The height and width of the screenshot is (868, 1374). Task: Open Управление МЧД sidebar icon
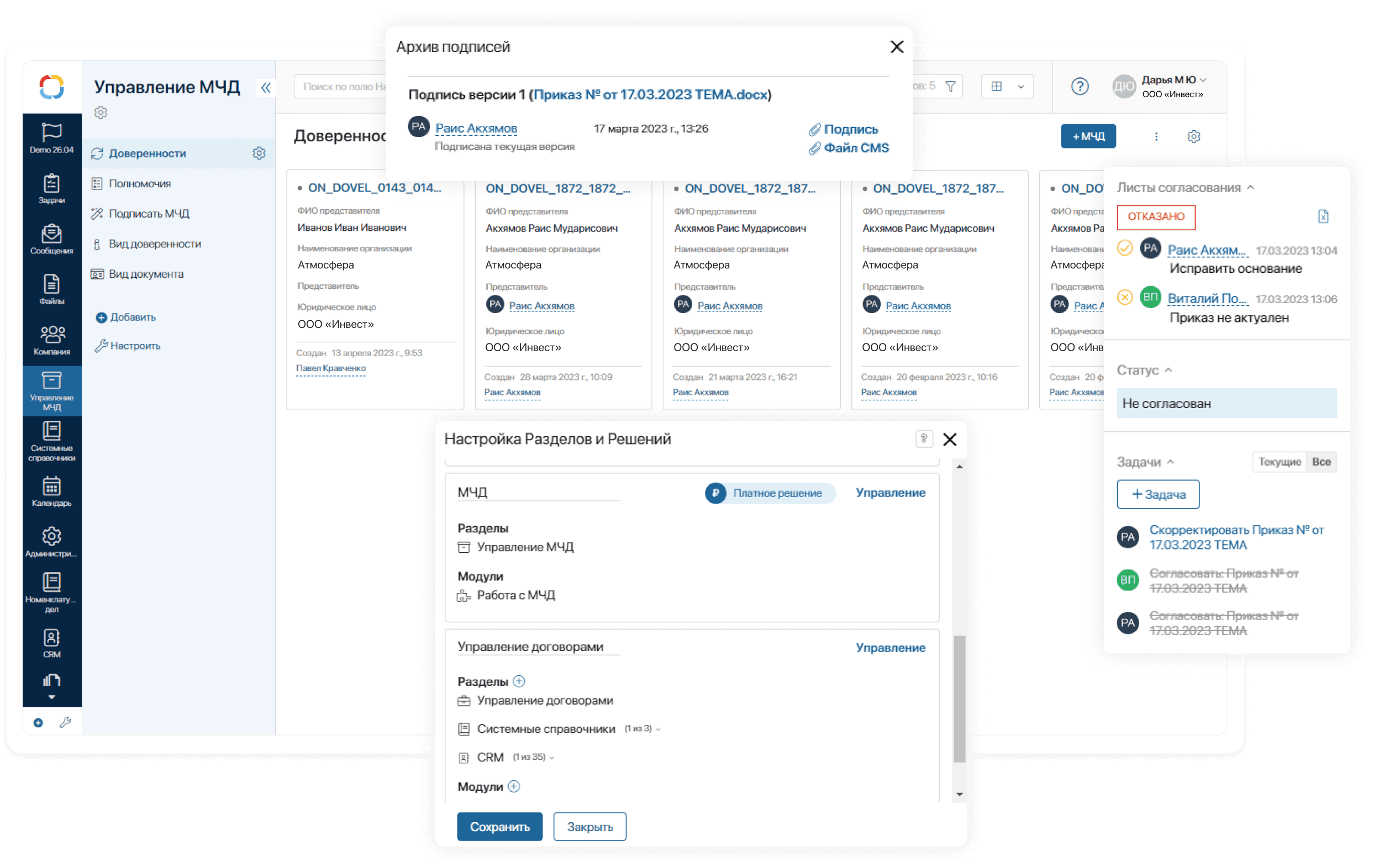(x=51, y=391)
